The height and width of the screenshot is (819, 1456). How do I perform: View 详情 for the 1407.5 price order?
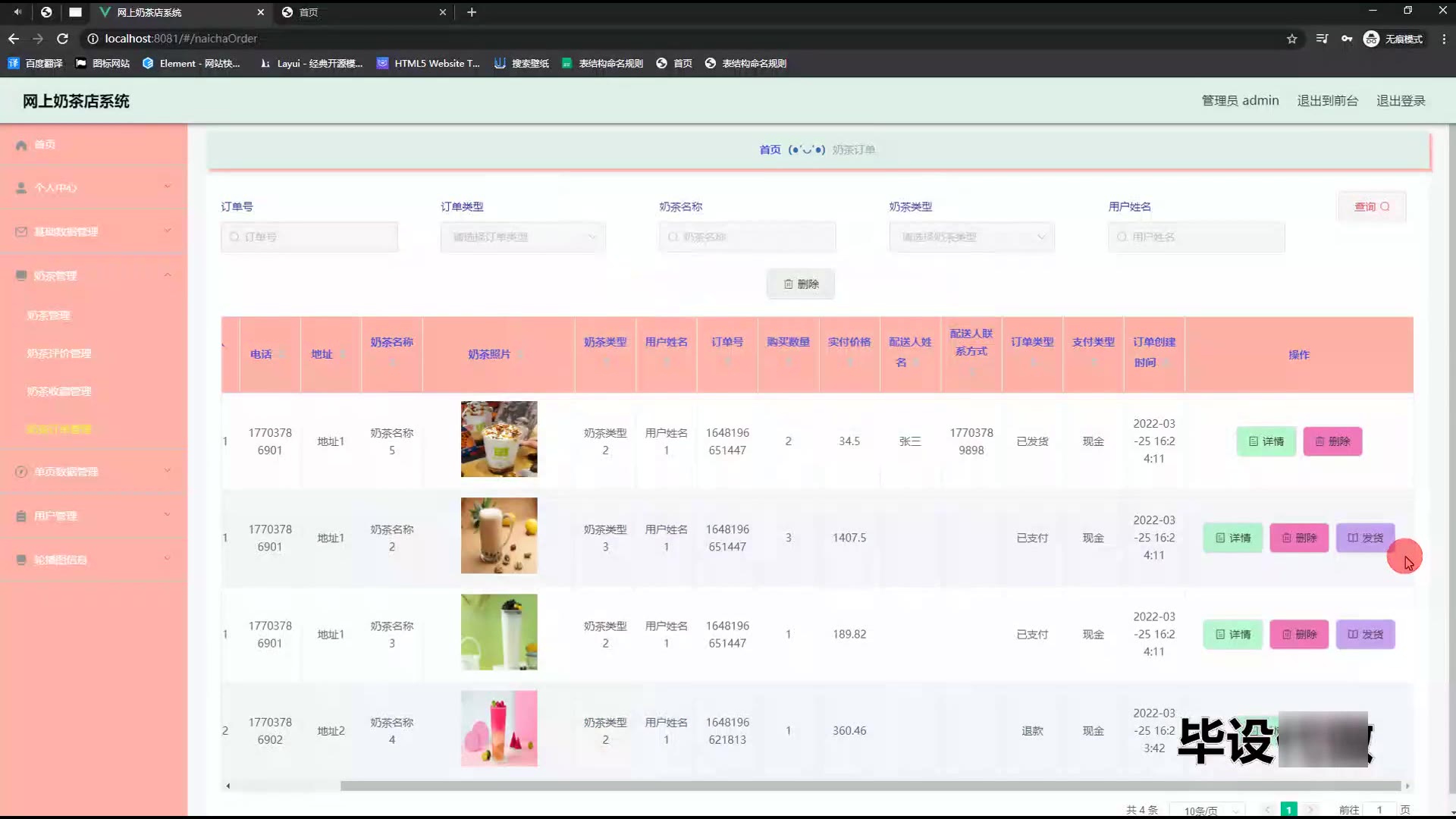tap(1233, 538)
